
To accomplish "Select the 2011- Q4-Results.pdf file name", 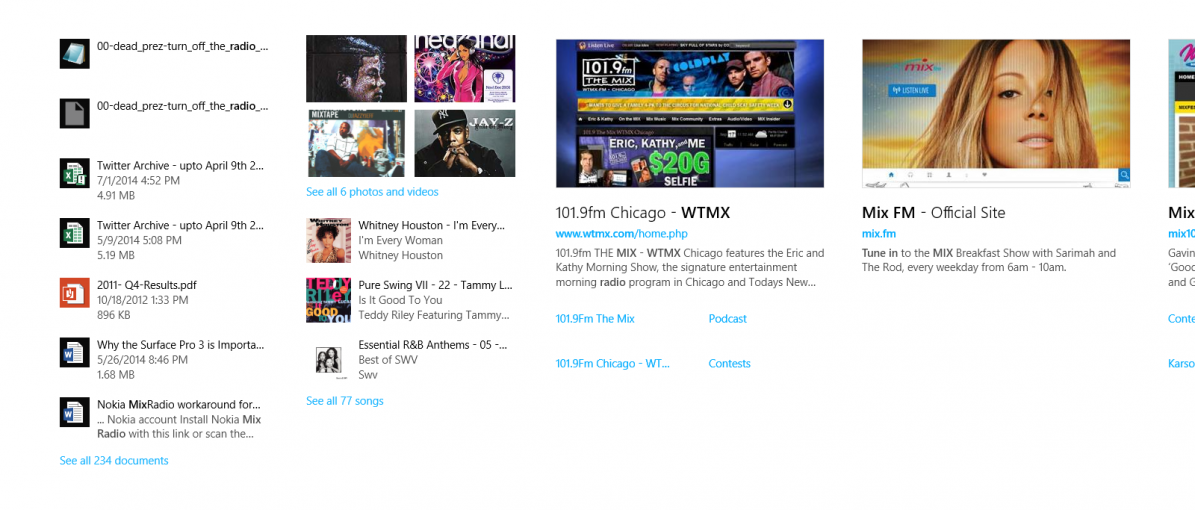I will pyautogui.click(x=146, y=285).
